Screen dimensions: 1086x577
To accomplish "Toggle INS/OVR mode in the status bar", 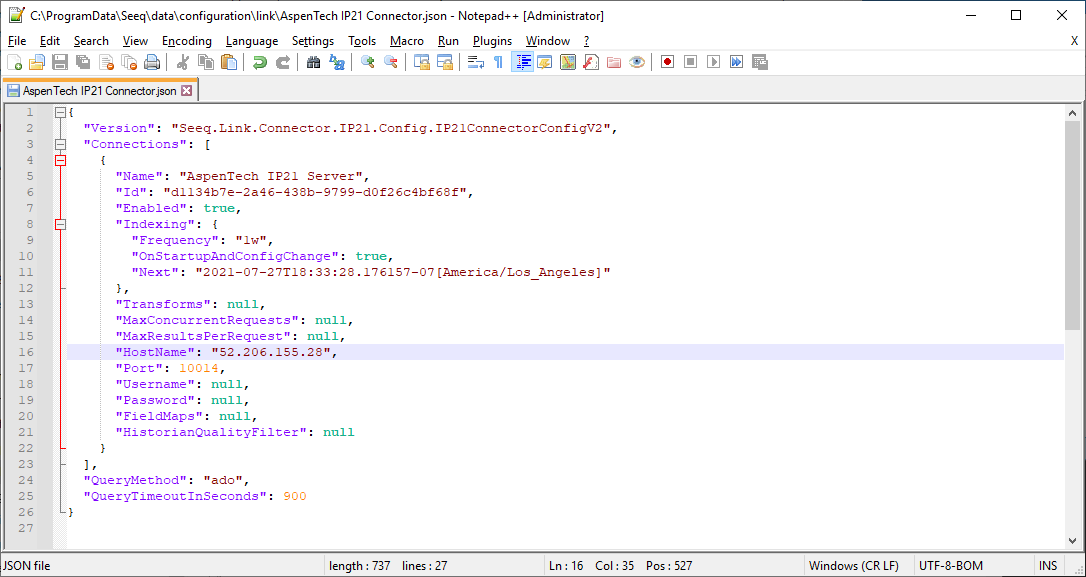I will [x=1047, y=566].
